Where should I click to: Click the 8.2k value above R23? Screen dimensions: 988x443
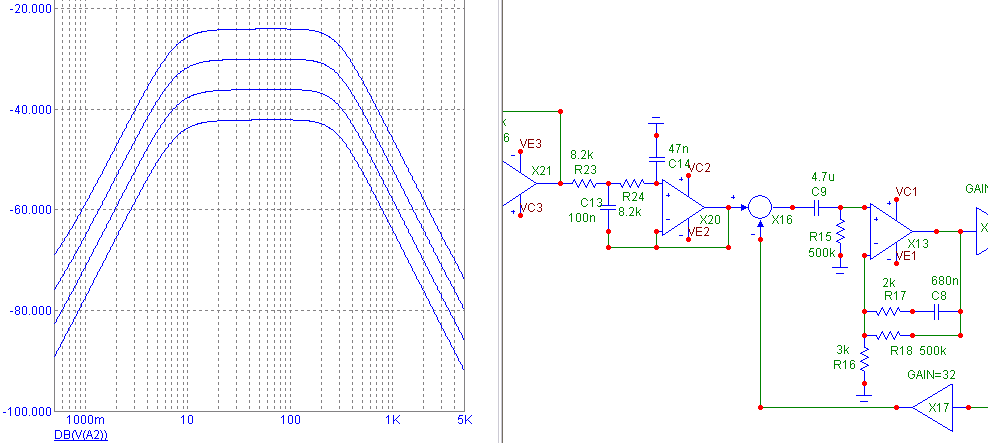(x=583, y=154)
